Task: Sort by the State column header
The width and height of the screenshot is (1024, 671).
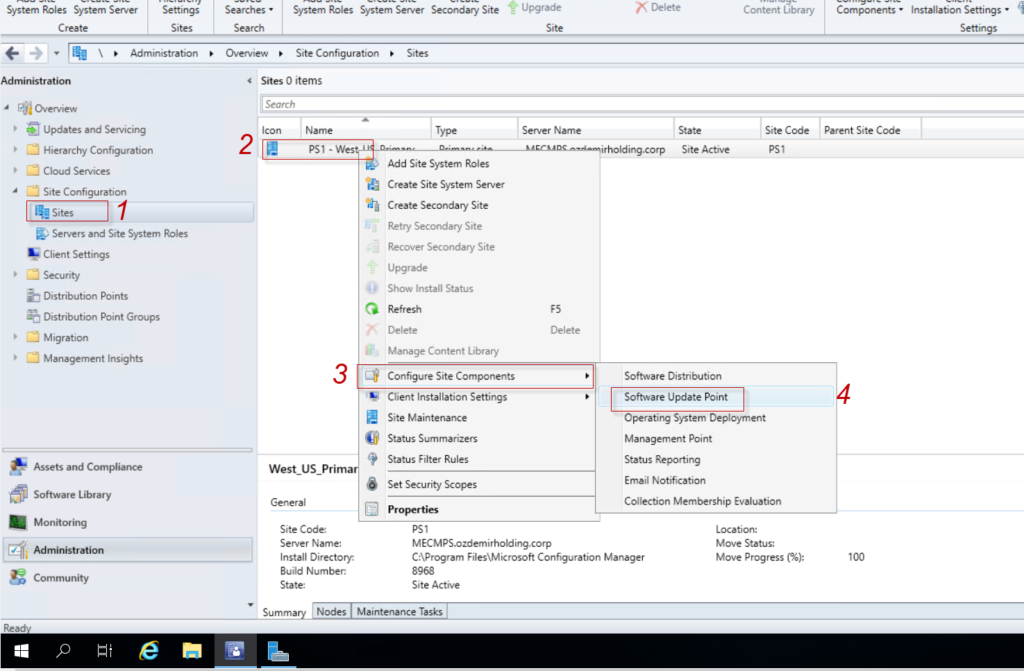Action: 717,130
